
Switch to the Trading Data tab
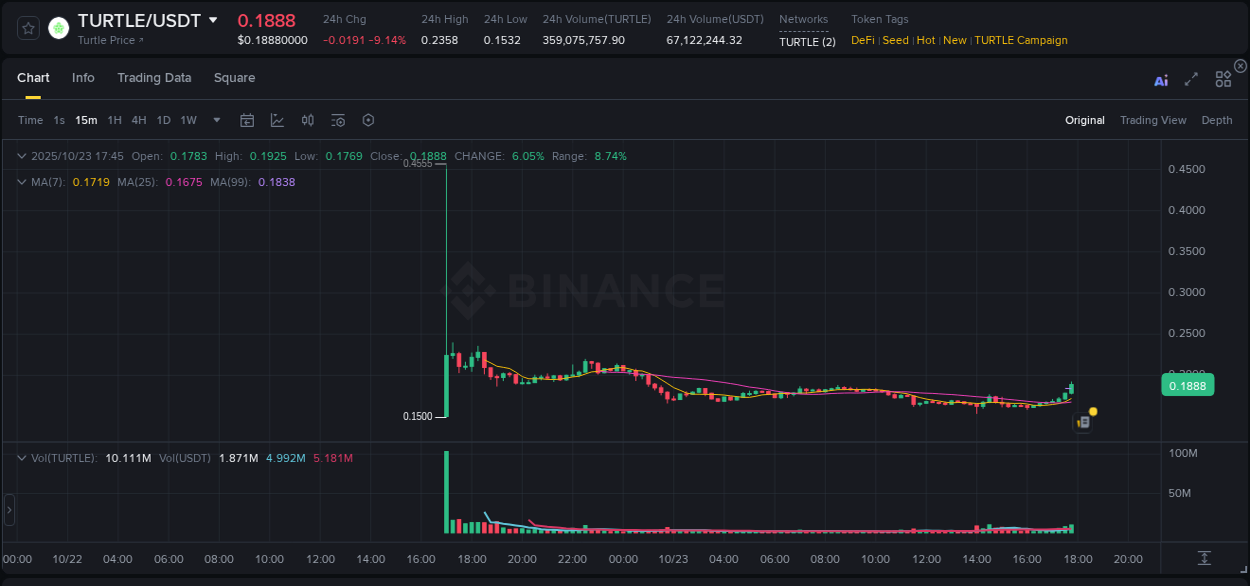click(x=154, y=77)
